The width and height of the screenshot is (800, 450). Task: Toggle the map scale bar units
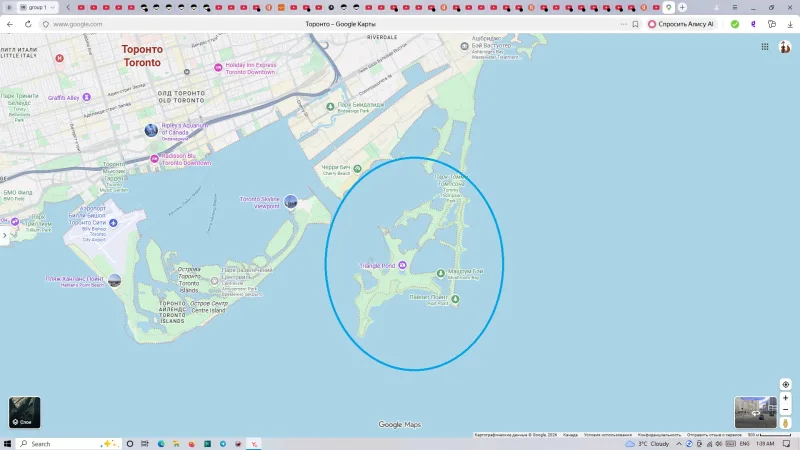[x=769, y=435]
